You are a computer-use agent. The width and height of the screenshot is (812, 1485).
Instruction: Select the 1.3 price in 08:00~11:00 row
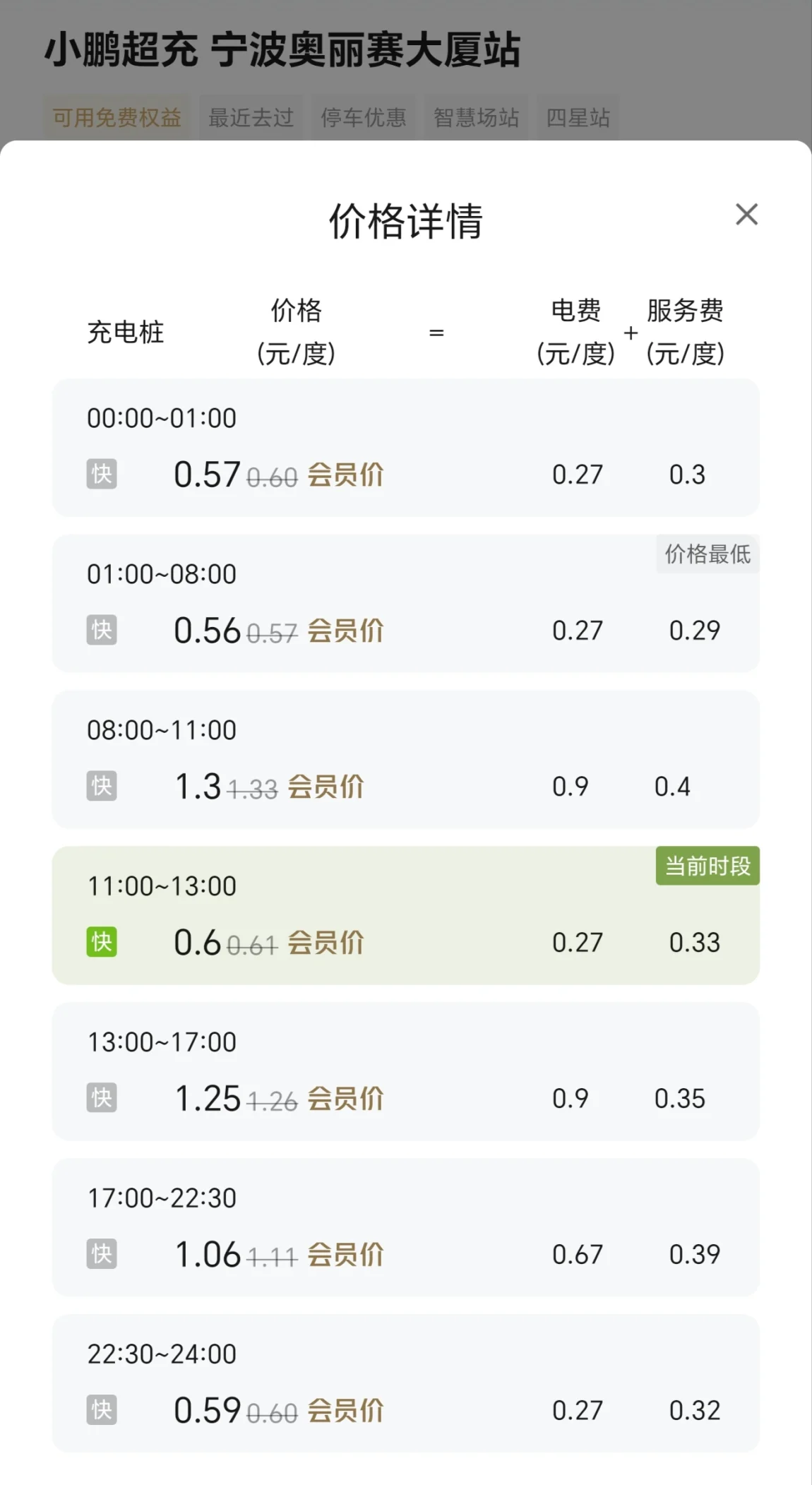[x=198, y=787]
